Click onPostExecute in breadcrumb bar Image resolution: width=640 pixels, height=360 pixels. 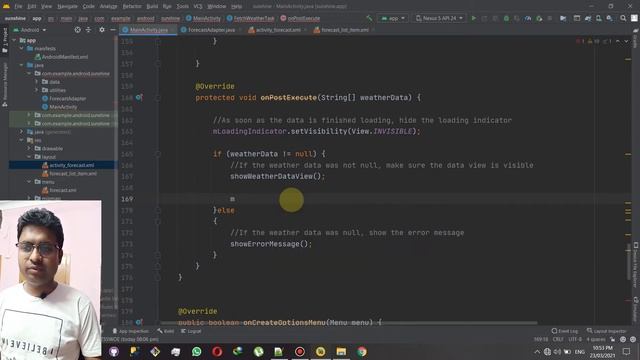300,18
